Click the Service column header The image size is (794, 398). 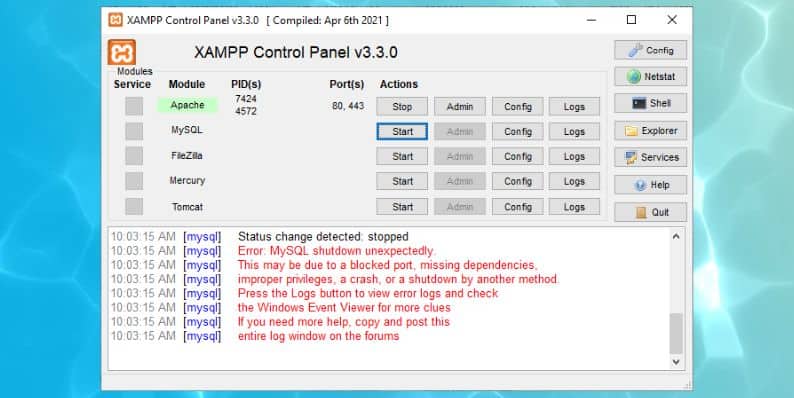click(x=132, y=84)
